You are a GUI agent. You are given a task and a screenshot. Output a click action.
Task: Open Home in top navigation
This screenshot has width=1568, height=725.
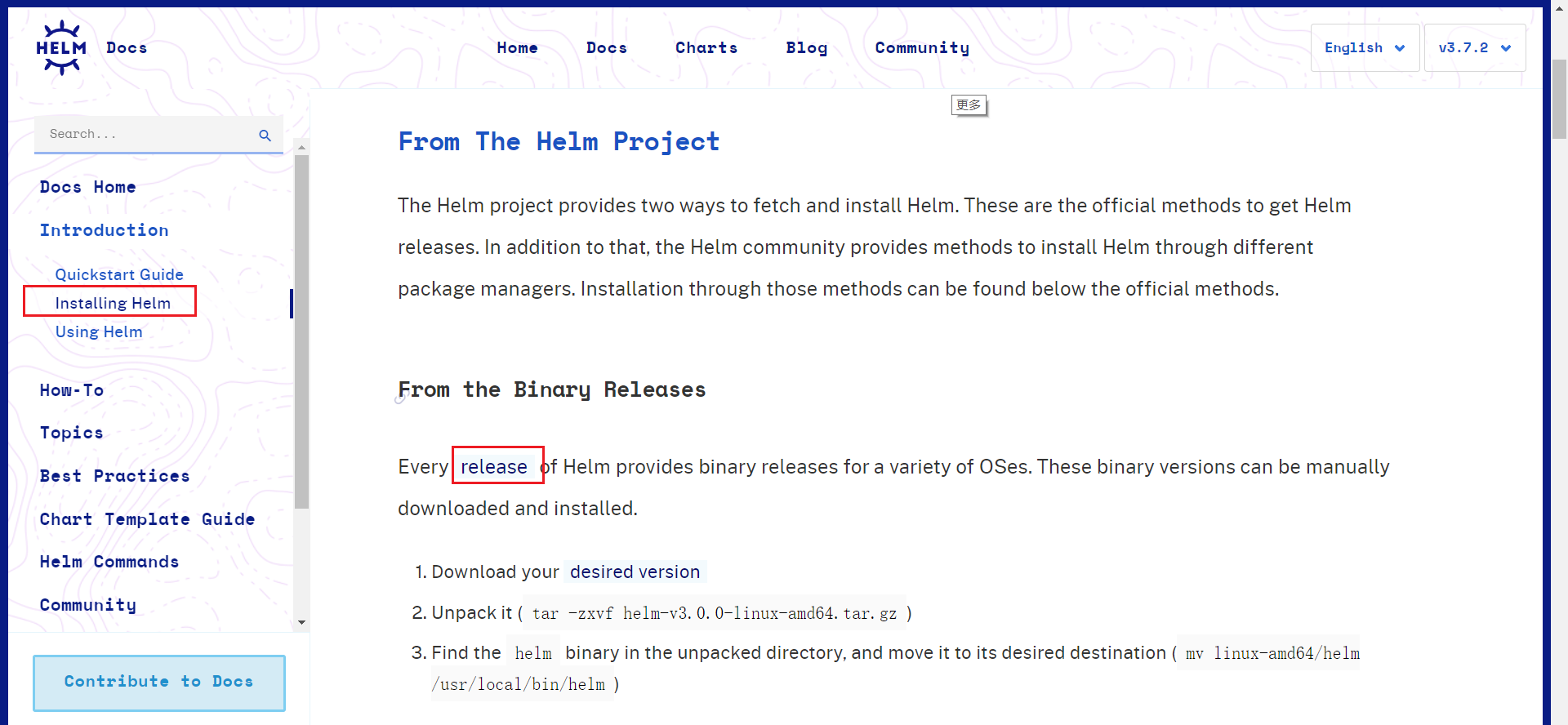[517, 48]
